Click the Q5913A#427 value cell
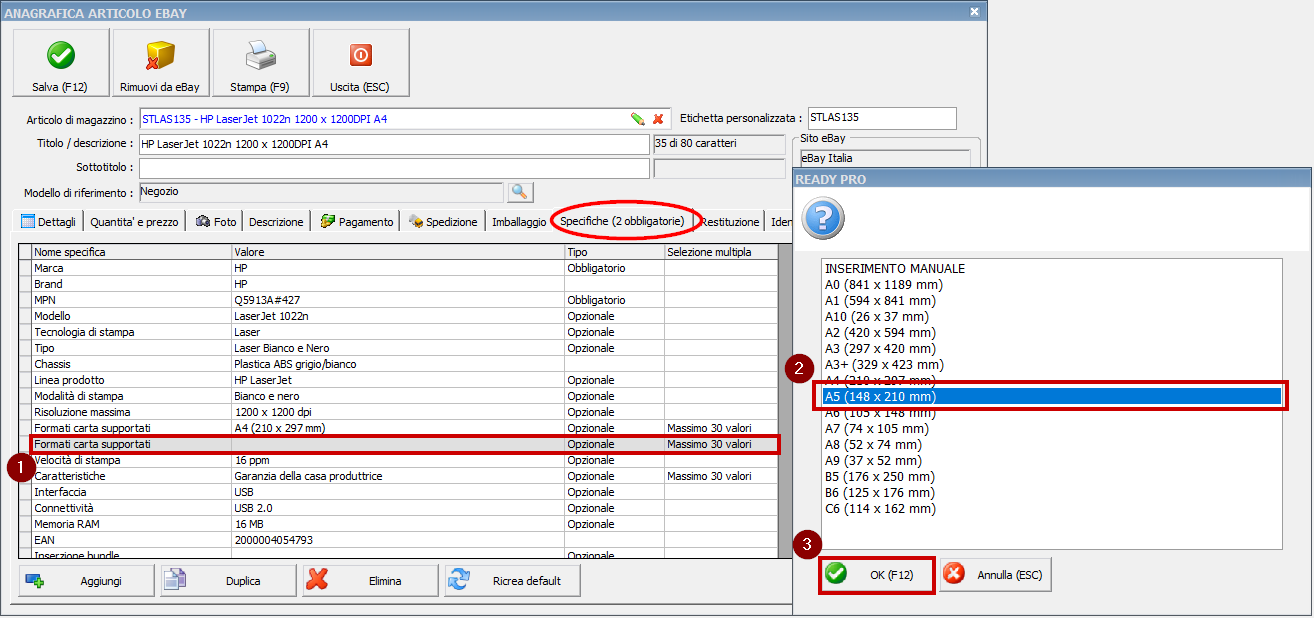Image resolution: width=1314 pixels, height=618 pixels. (x=398, y=300)
